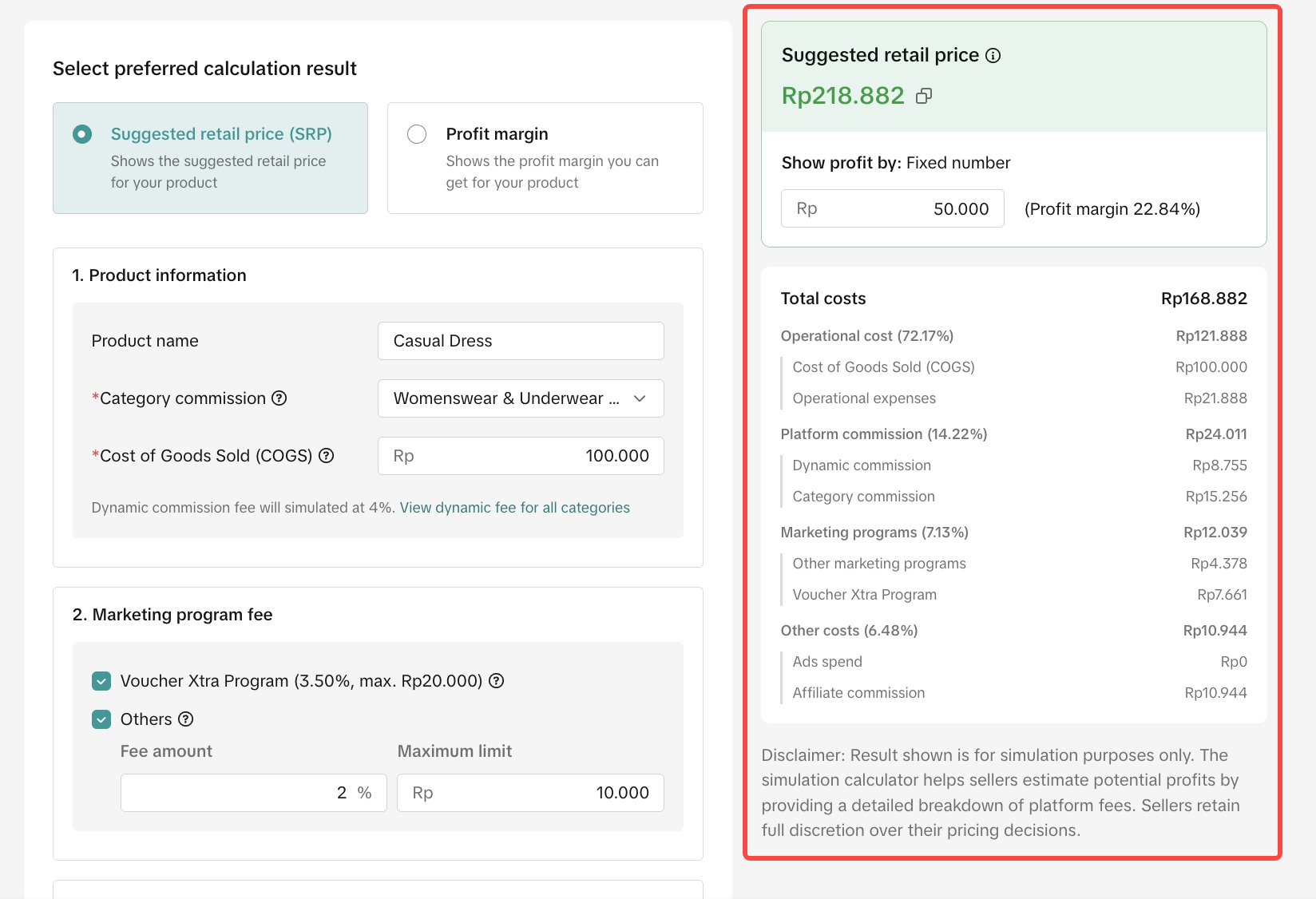
Task: Click the Fee amount percentage input field
Action: 253,793
